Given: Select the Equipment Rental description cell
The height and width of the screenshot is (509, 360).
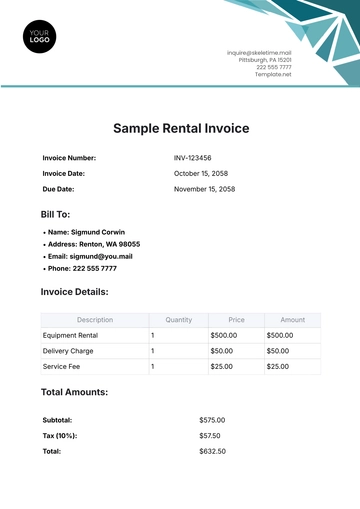Looking at the screenshot, I should [x=95, y=335].
